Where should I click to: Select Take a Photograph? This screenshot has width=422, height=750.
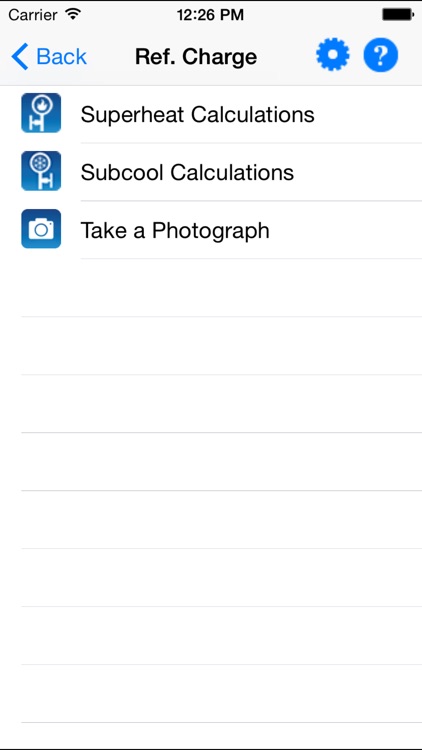(x=211, y=230)
